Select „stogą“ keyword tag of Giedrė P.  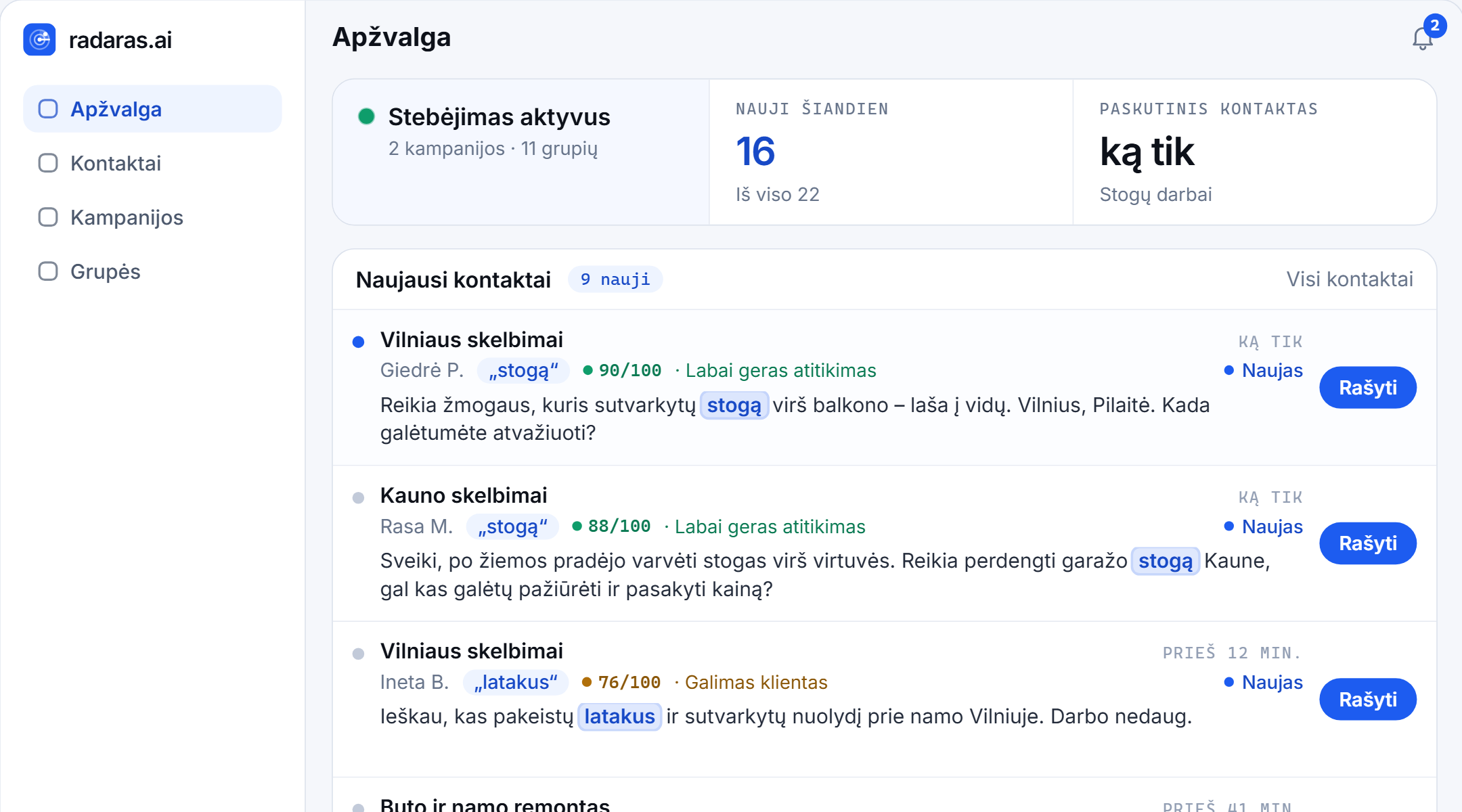523,371
